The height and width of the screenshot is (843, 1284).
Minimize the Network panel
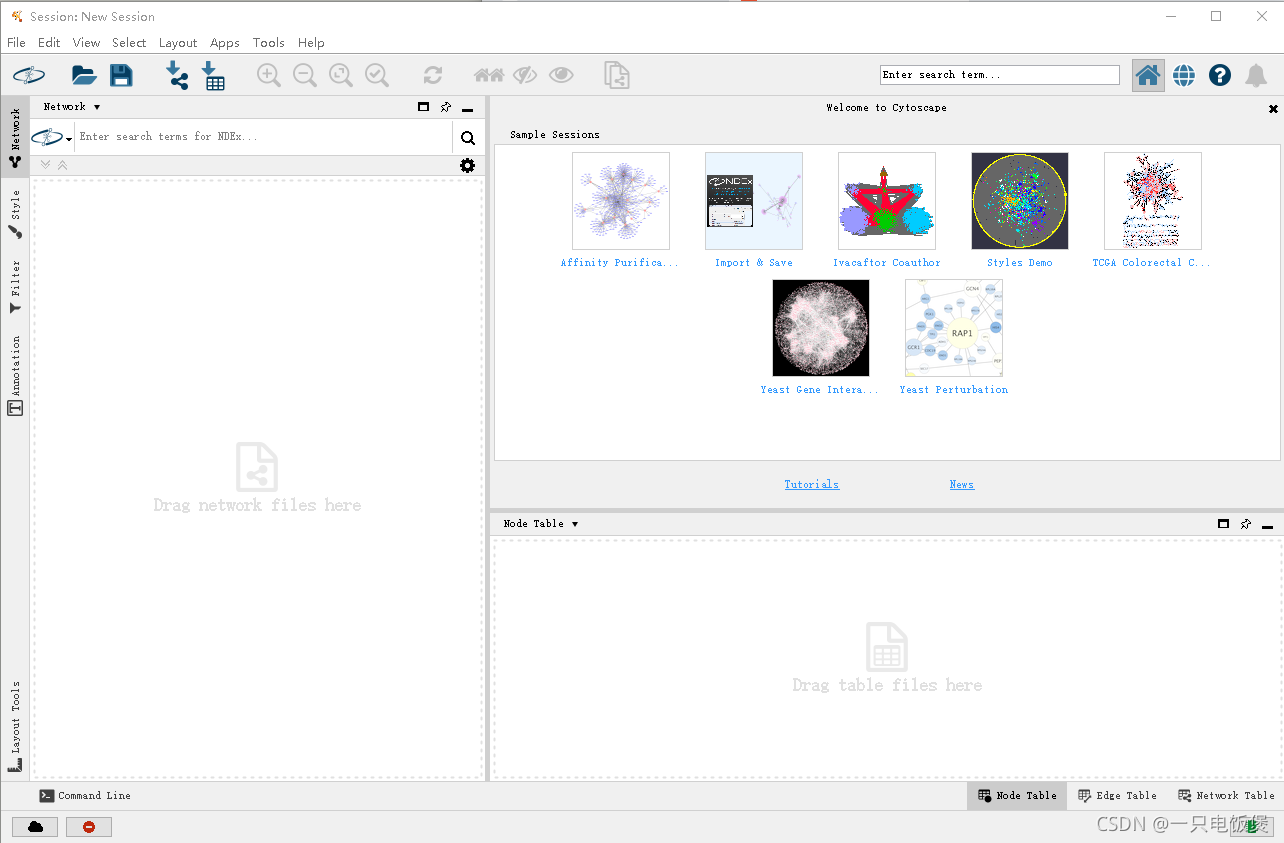click(x=468, y=110)
